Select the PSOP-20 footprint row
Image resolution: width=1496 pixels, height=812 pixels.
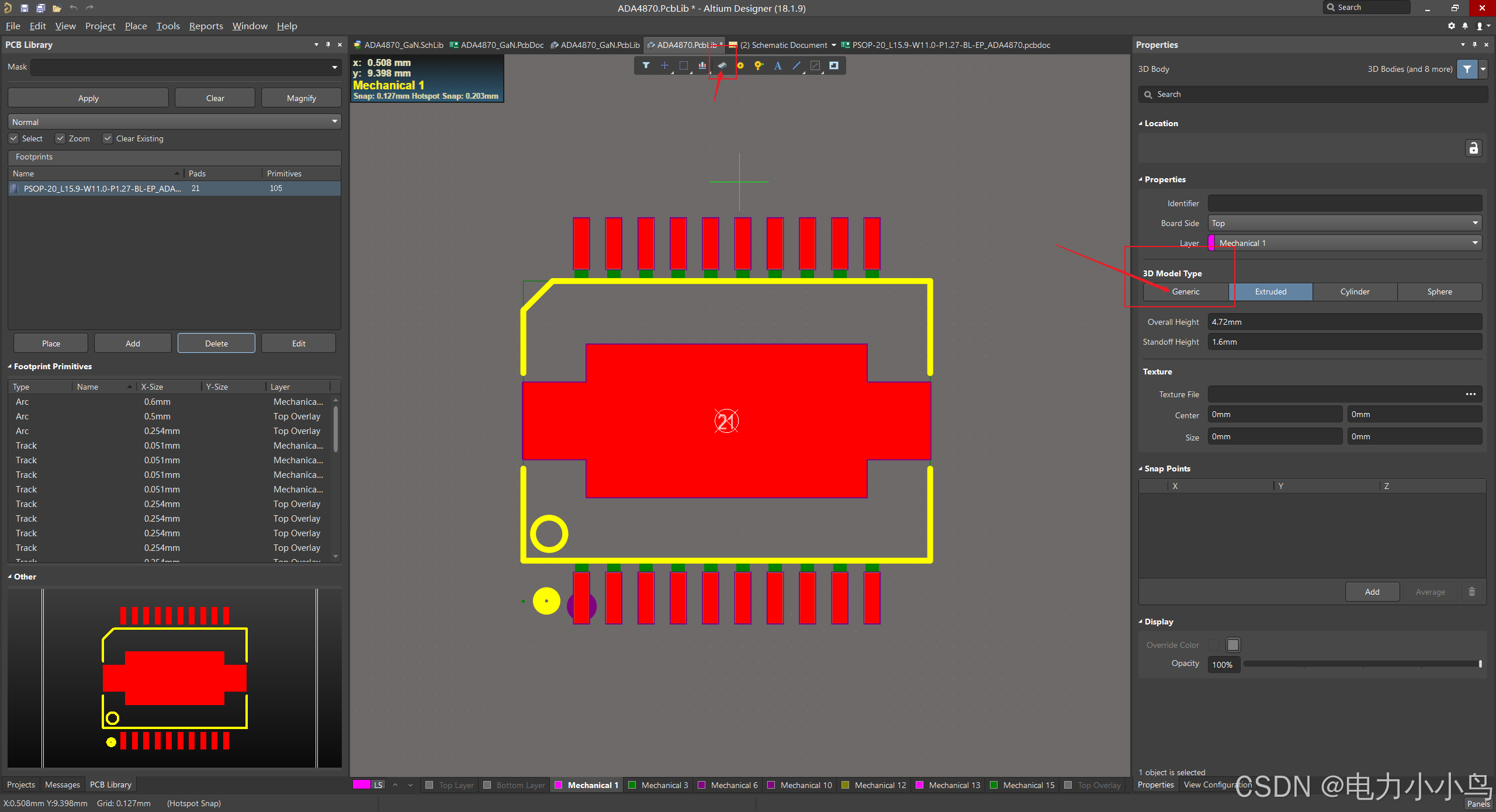click(x=174, y=188)
